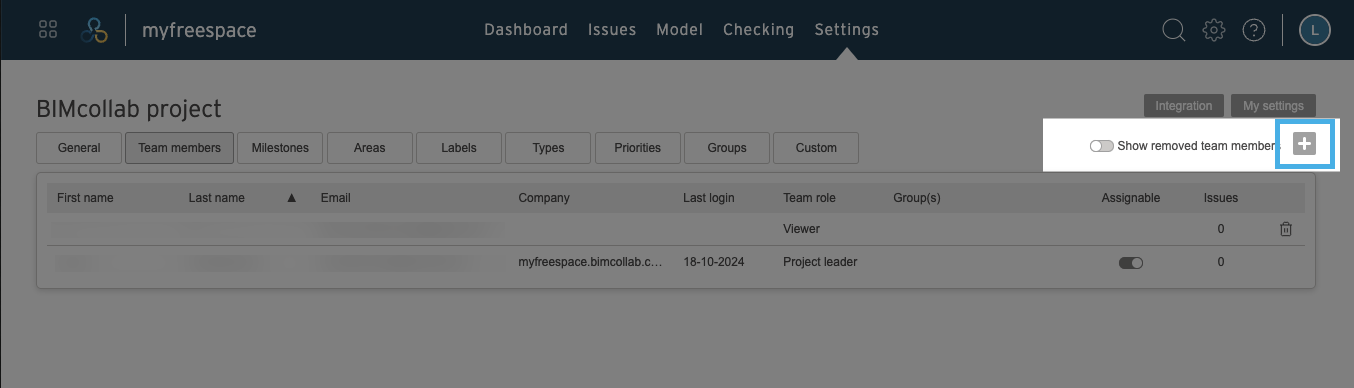This screenshot has width=1354, height=388.
Task: Sort the table by Team role header
Action: pyautogui.click(x=809, y=198)
